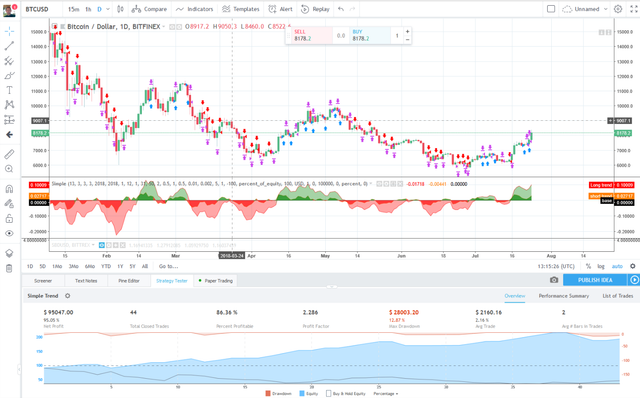This screenshot has width=640, height=398.
Task: Open Simple Trend strategy settings gear
Action: click(x=68, y=296)
